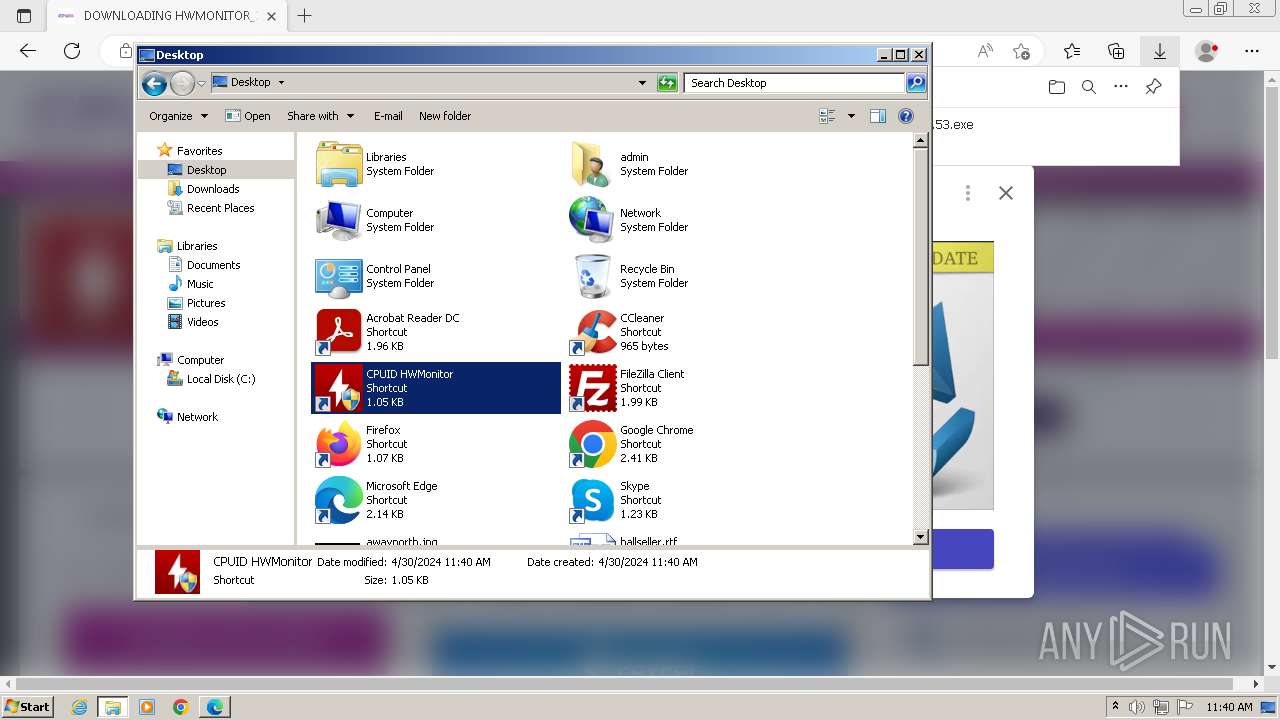
Task: Open Edge favorites star icon
Action: 1072,51
